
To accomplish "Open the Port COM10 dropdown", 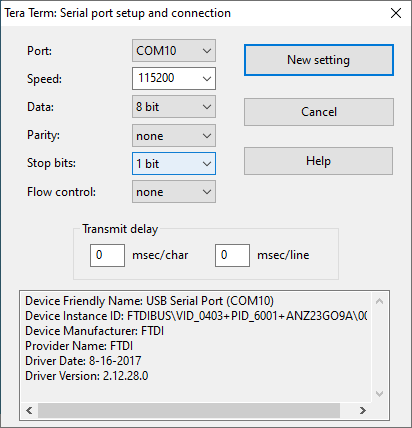I will (x=174, y=51).
